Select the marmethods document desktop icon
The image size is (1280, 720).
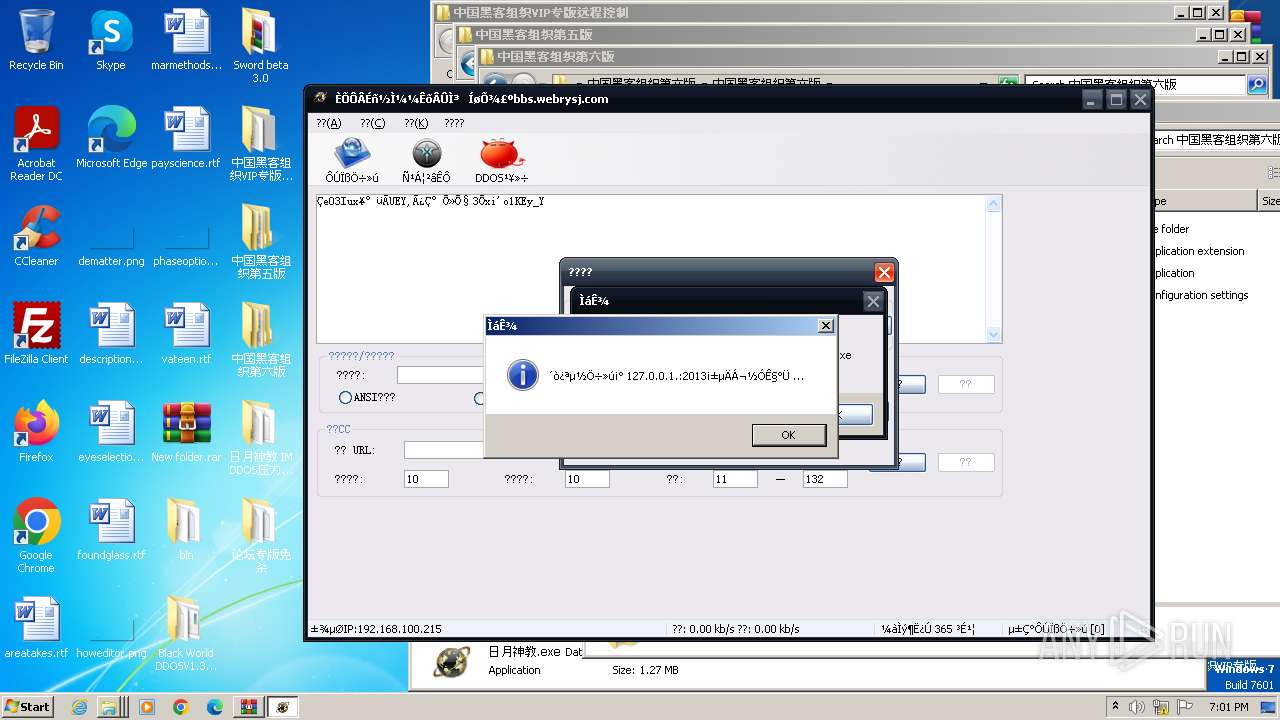186,41
